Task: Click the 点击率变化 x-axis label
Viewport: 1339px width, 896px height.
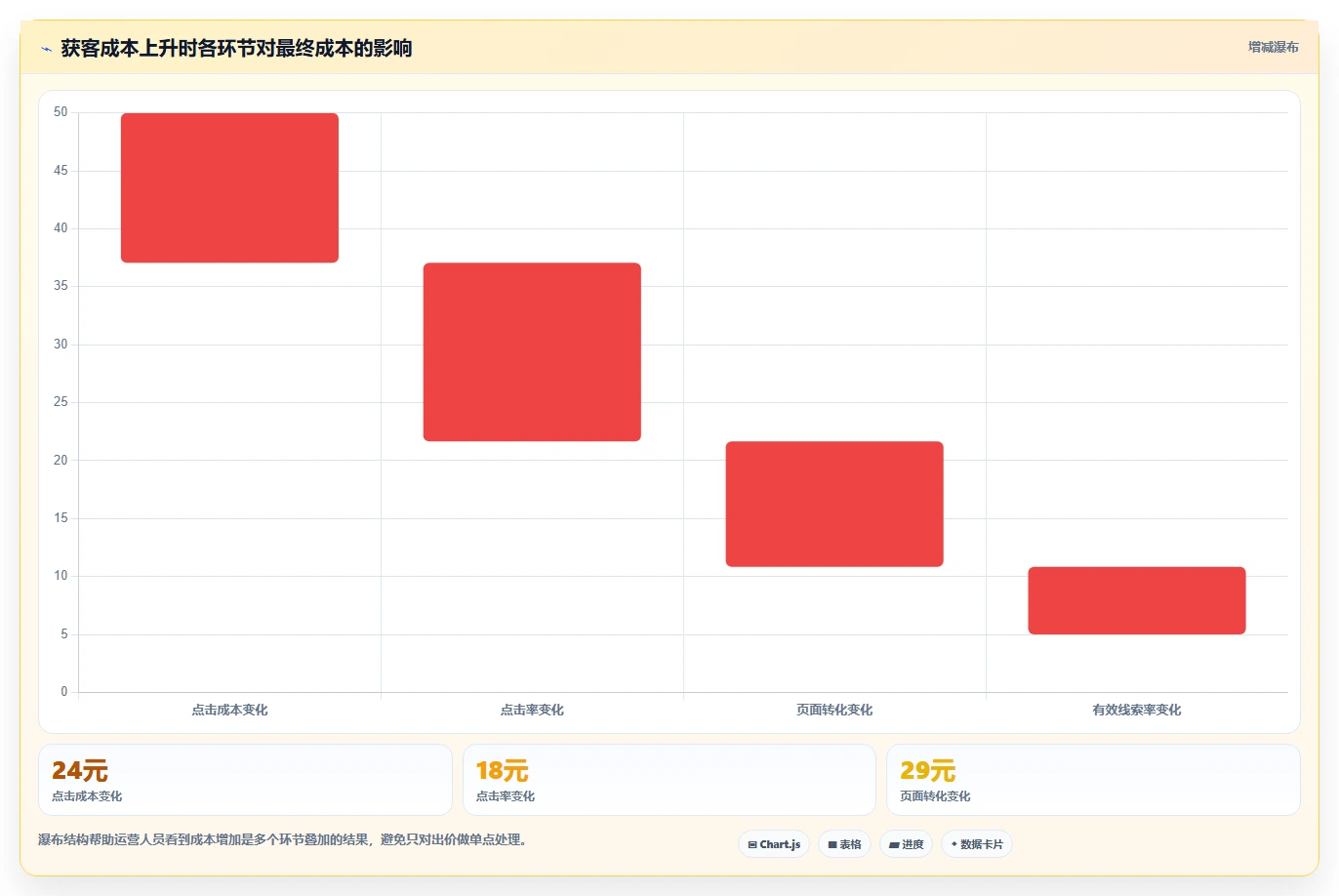Action: (532, 710)
